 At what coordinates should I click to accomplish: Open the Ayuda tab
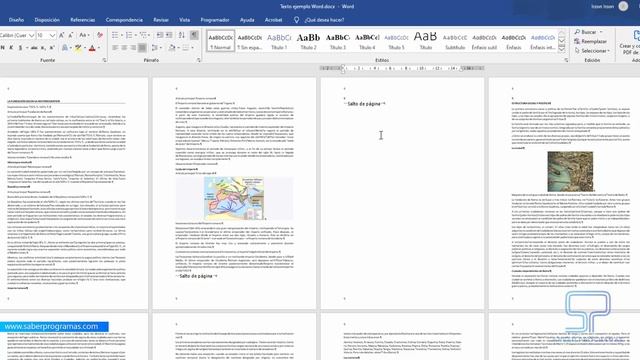pyautogui.click(x=247, y=20)
